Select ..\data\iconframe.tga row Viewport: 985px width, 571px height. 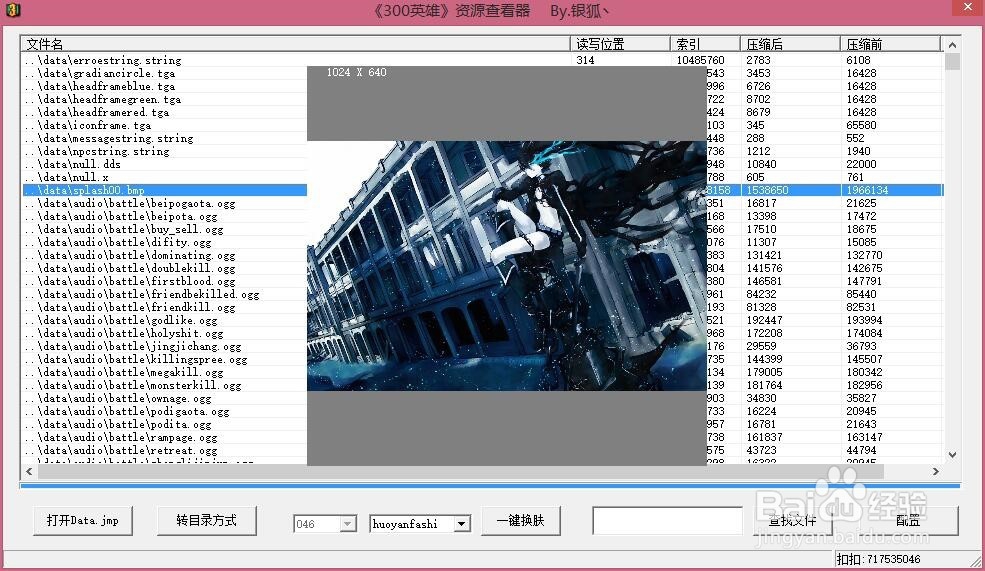165,125
